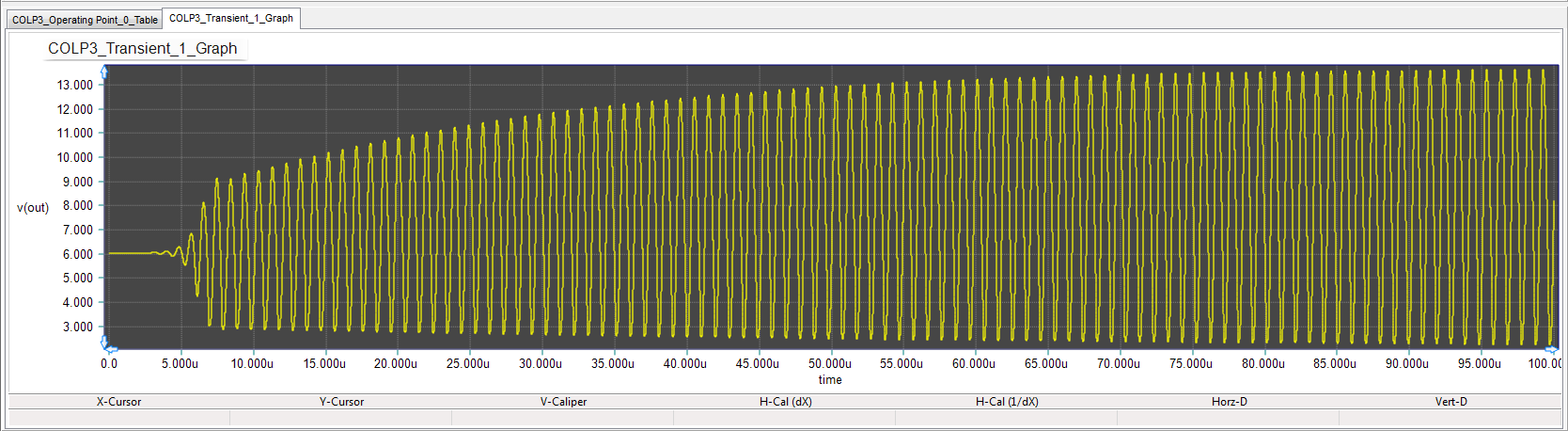1568x431 pixels.
Task: Click the Y-Cursor column header
Action: pyautogui.click(x=341, y=402)
